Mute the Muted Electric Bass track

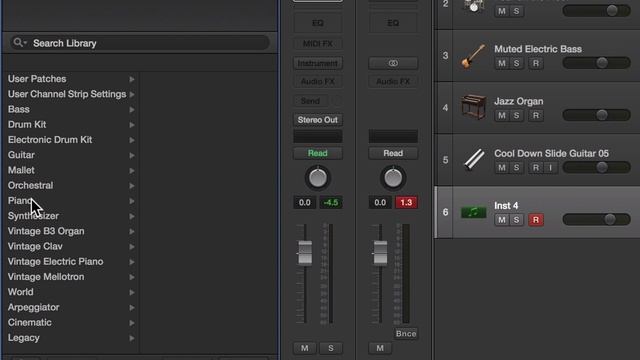[502, 63]
